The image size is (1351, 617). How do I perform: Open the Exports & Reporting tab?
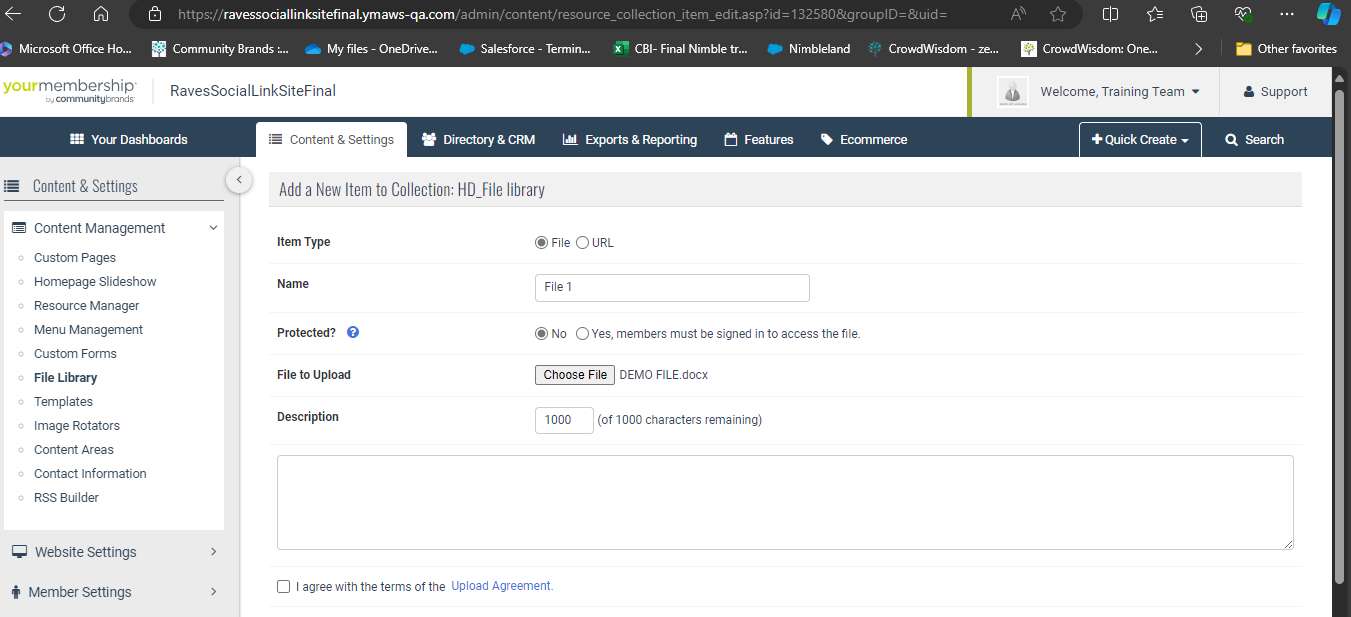pyautogui.click(x=629, y=140)
